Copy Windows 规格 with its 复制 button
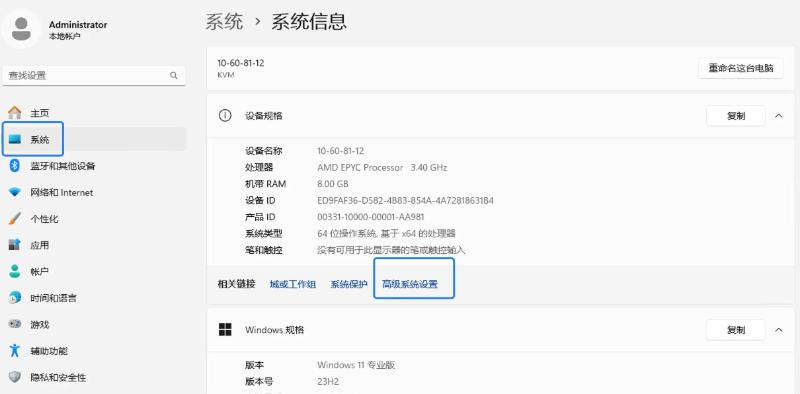 [736, 330]
